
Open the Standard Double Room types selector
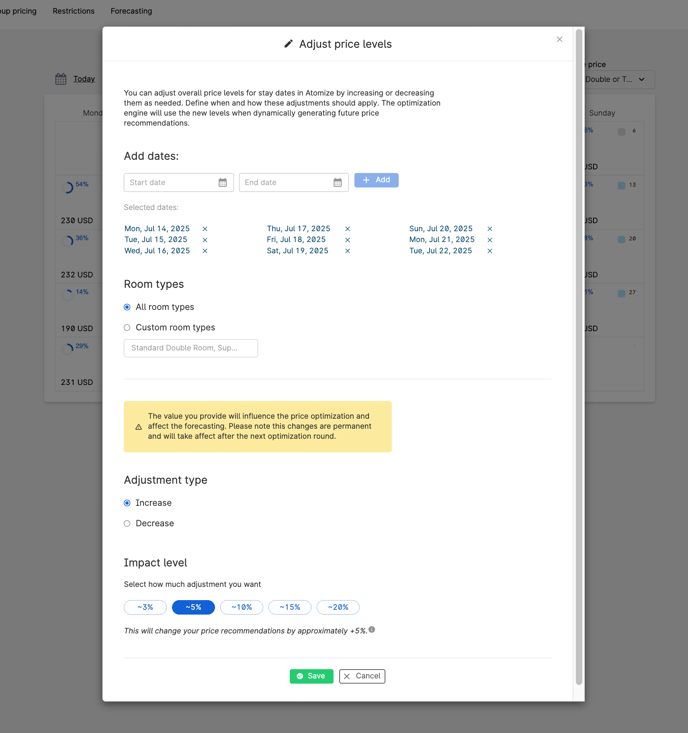pyautogui.click(x=191, y=348)
